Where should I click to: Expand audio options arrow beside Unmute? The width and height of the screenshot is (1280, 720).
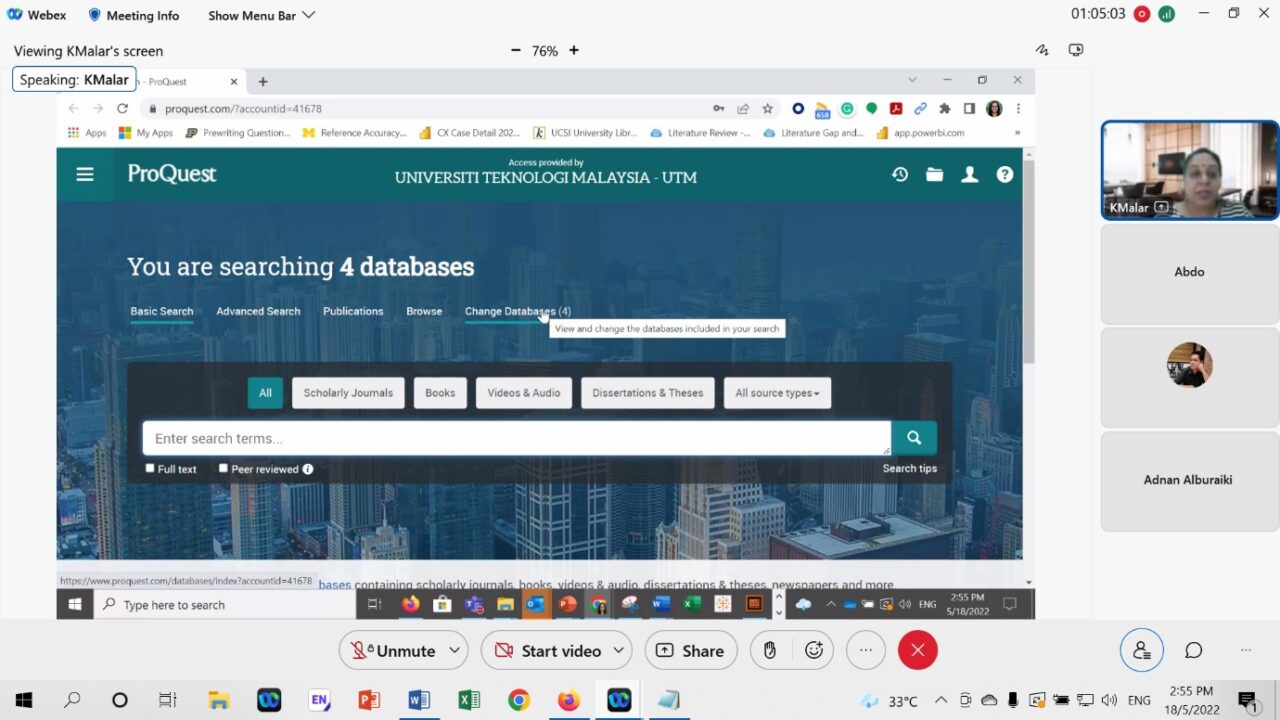click(454, 650)
